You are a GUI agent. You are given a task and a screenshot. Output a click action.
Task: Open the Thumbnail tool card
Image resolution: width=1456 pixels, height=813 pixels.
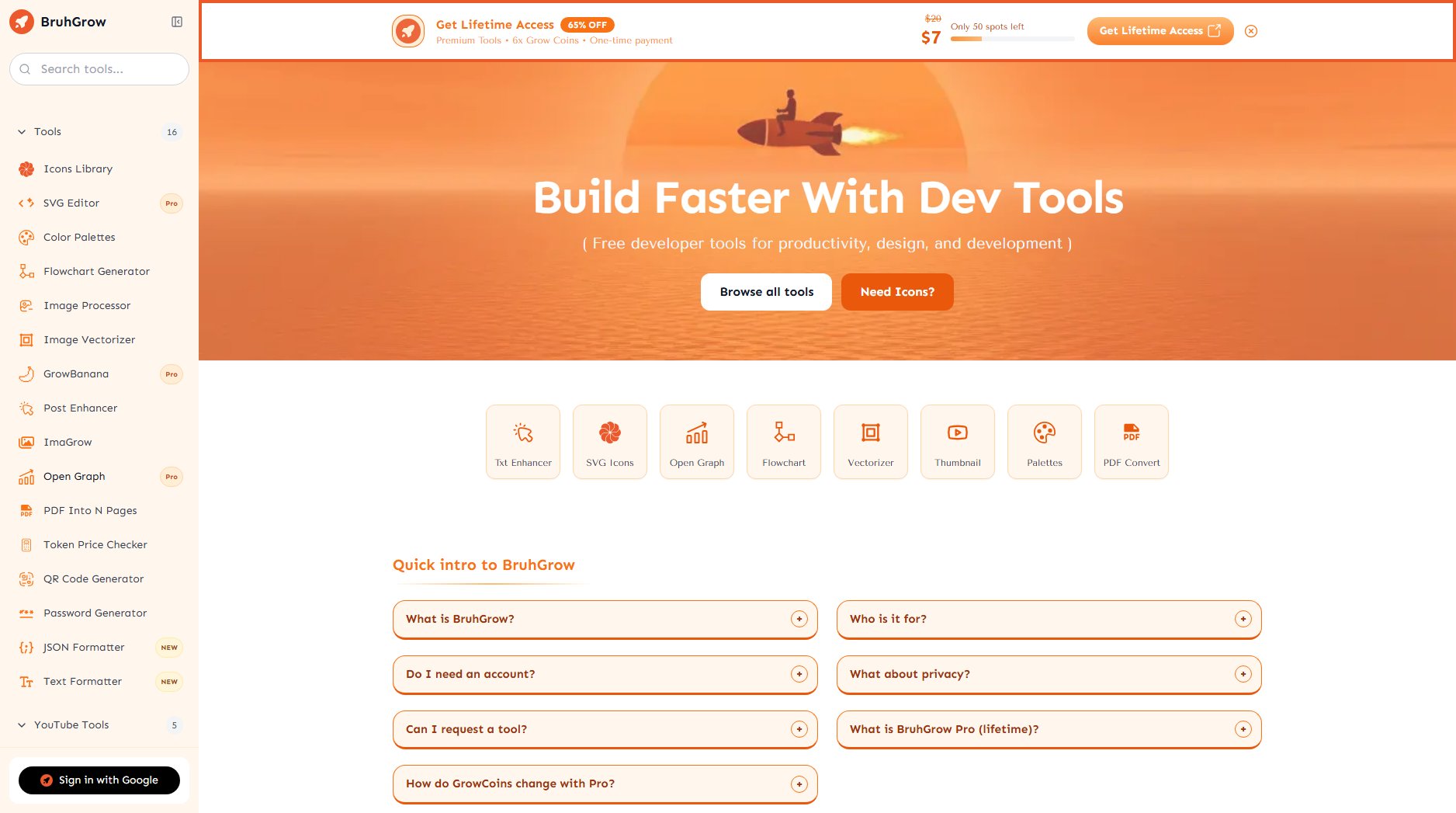tap(958, 442)
